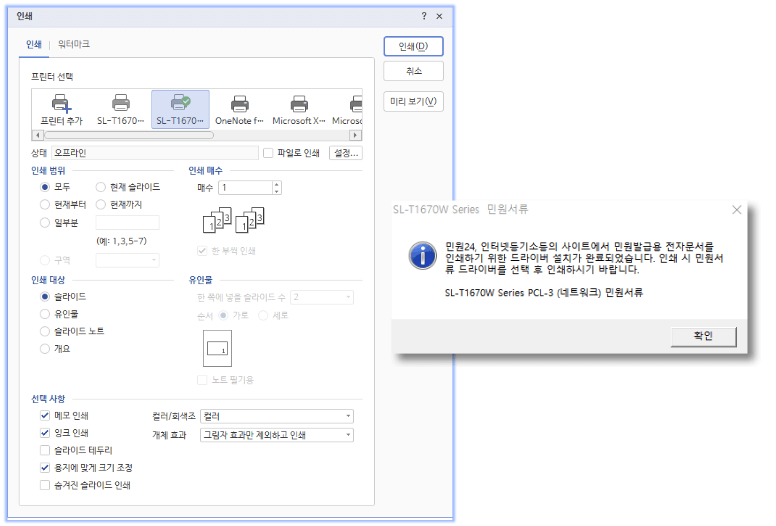Click 'SL-T1670W Series PCL-3 (네트워크) 민원서류' text

click(x=543, y=292)
